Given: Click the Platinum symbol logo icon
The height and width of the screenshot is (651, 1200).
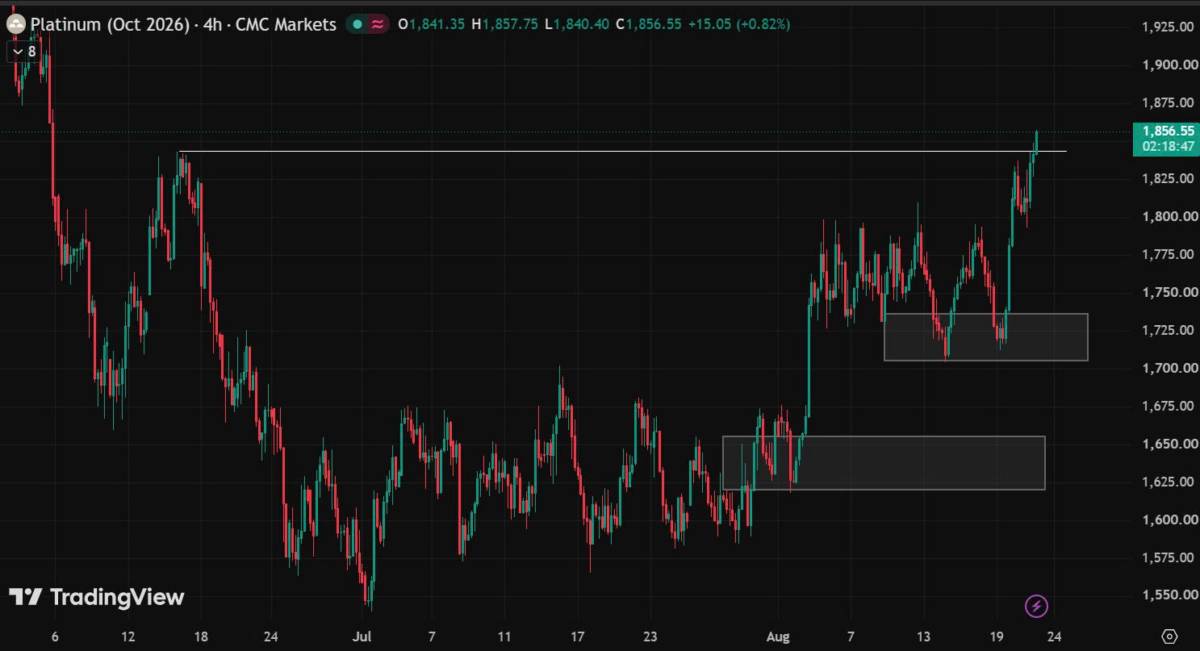Looking at the screenshot, I should [16, 24].
